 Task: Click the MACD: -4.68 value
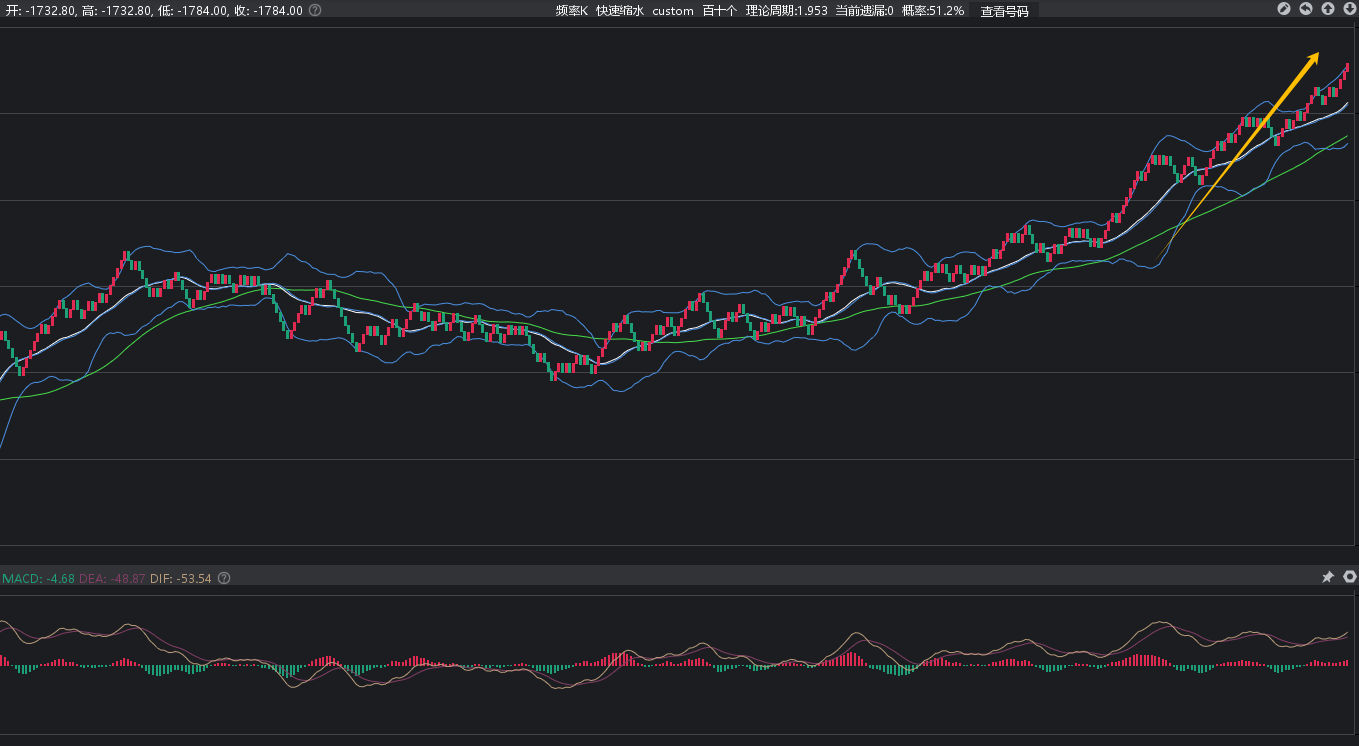click(x=38, y=578)
